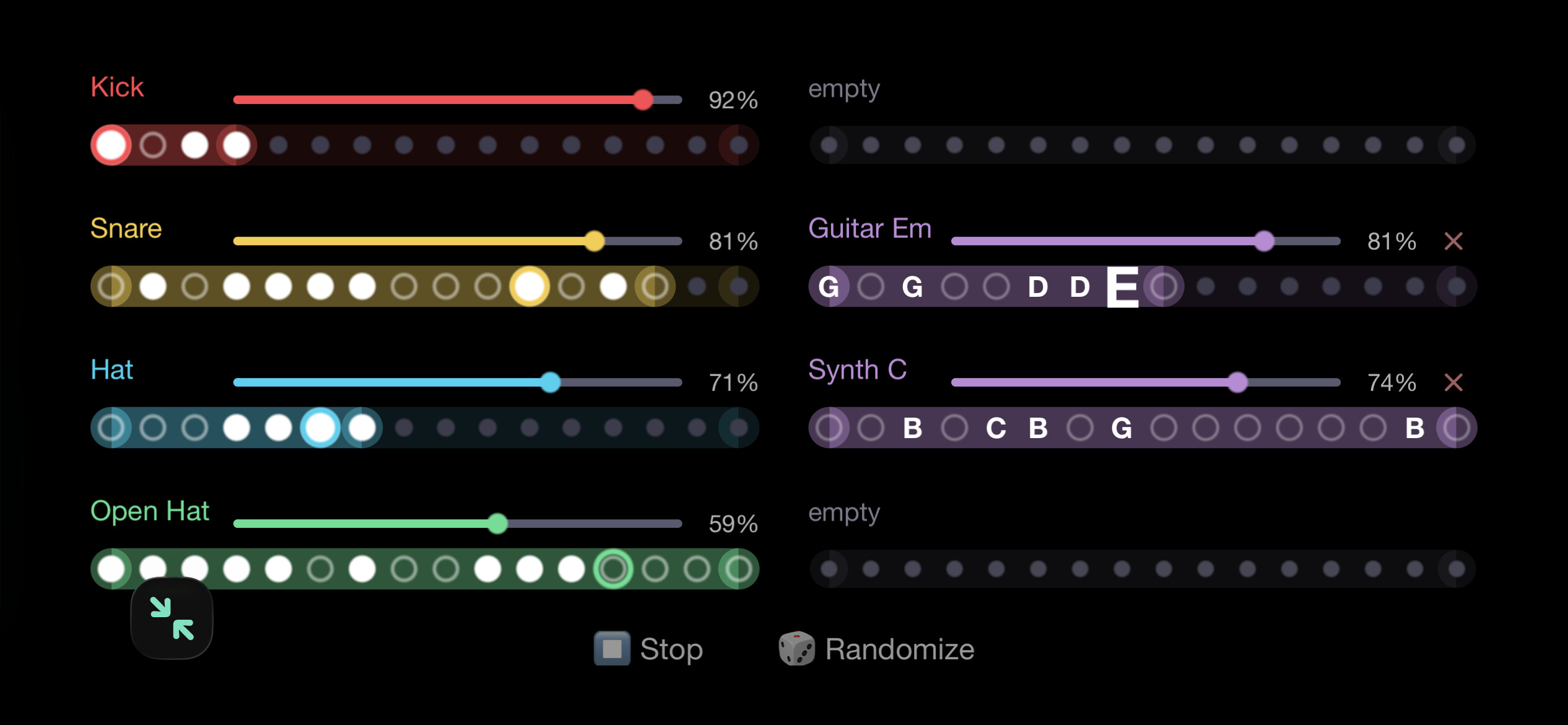Click the top empty track label
The width and height of the screenshot is (1568, 725).
[844, 89]
